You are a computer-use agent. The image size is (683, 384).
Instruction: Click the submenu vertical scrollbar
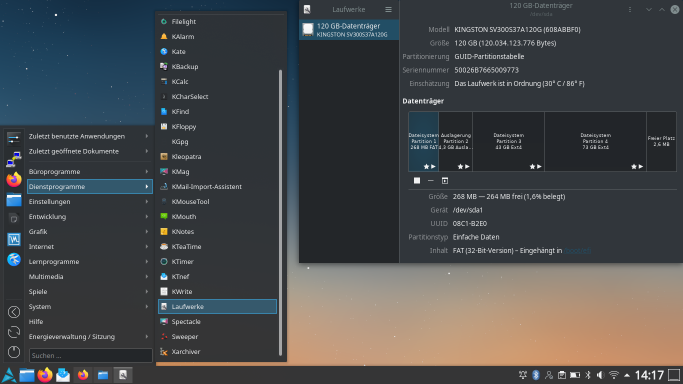tap(281, 212)
